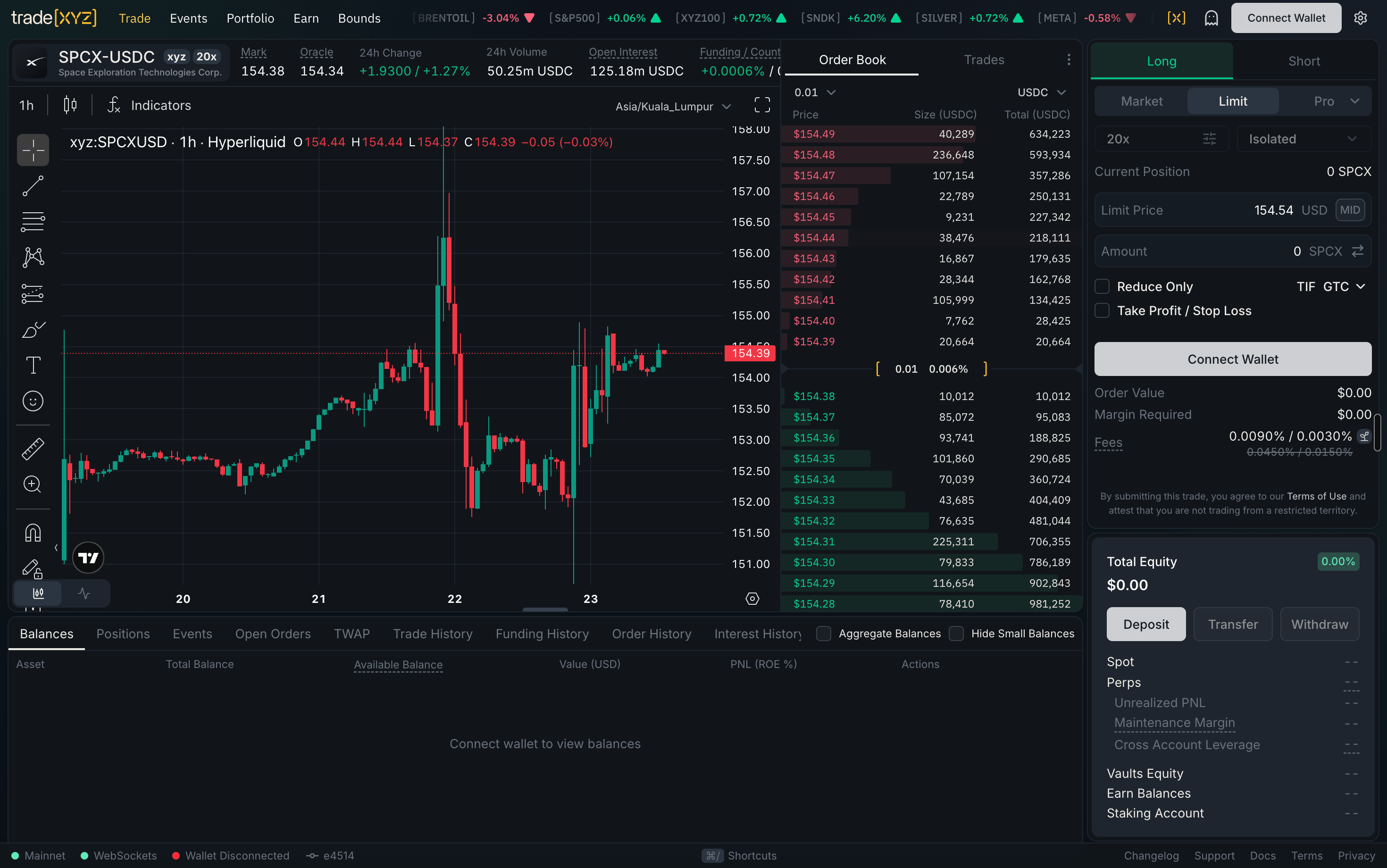Open the order book three-dot menu

point(1069,60)
